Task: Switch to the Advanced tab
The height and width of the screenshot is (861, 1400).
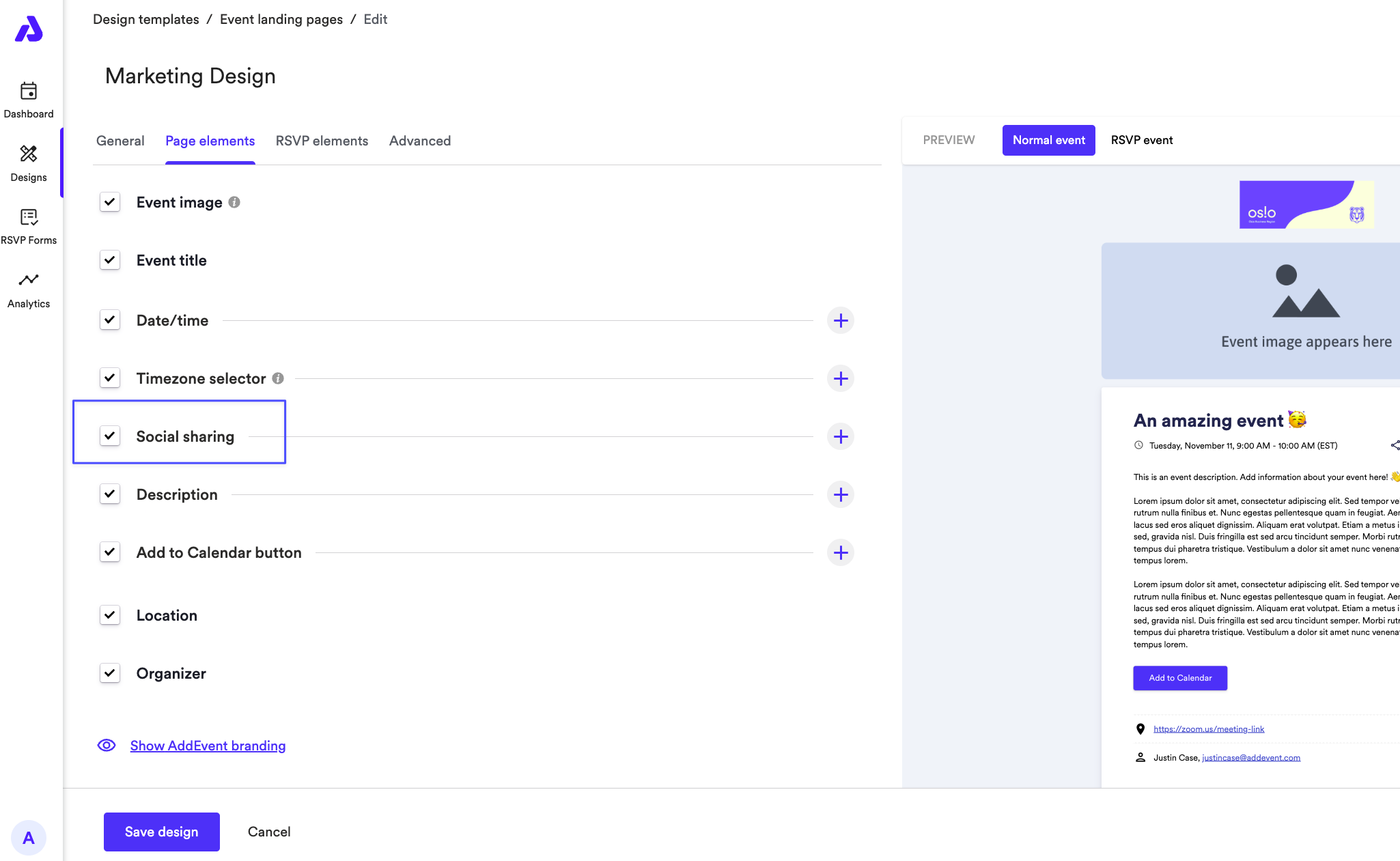Action: (420, 141)
